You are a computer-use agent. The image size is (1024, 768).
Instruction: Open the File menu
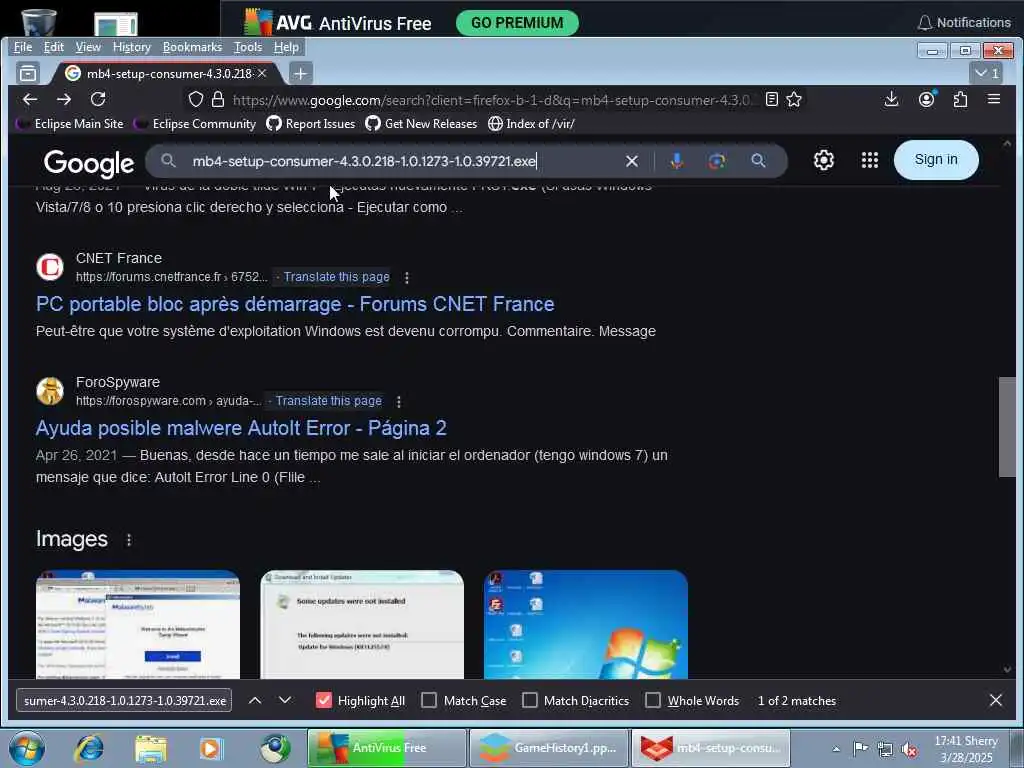(x=23, y=47)
